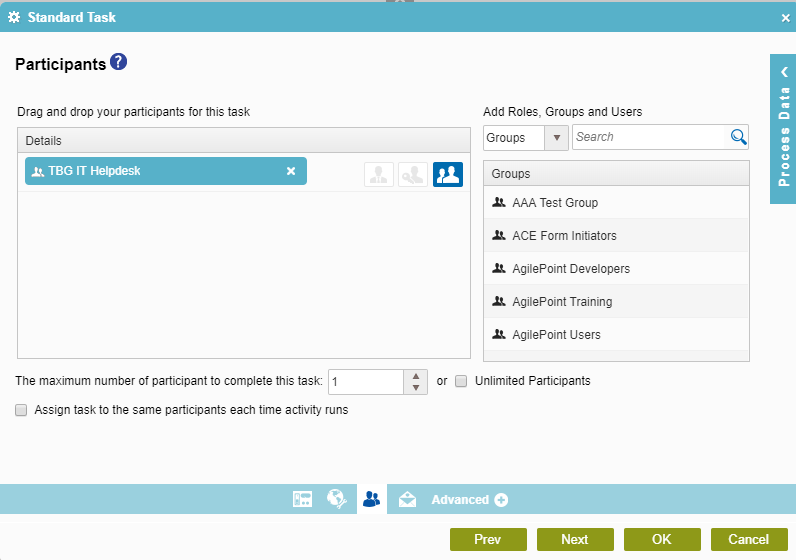Click the Participants help question mark icon

click(x=119, y=63)
